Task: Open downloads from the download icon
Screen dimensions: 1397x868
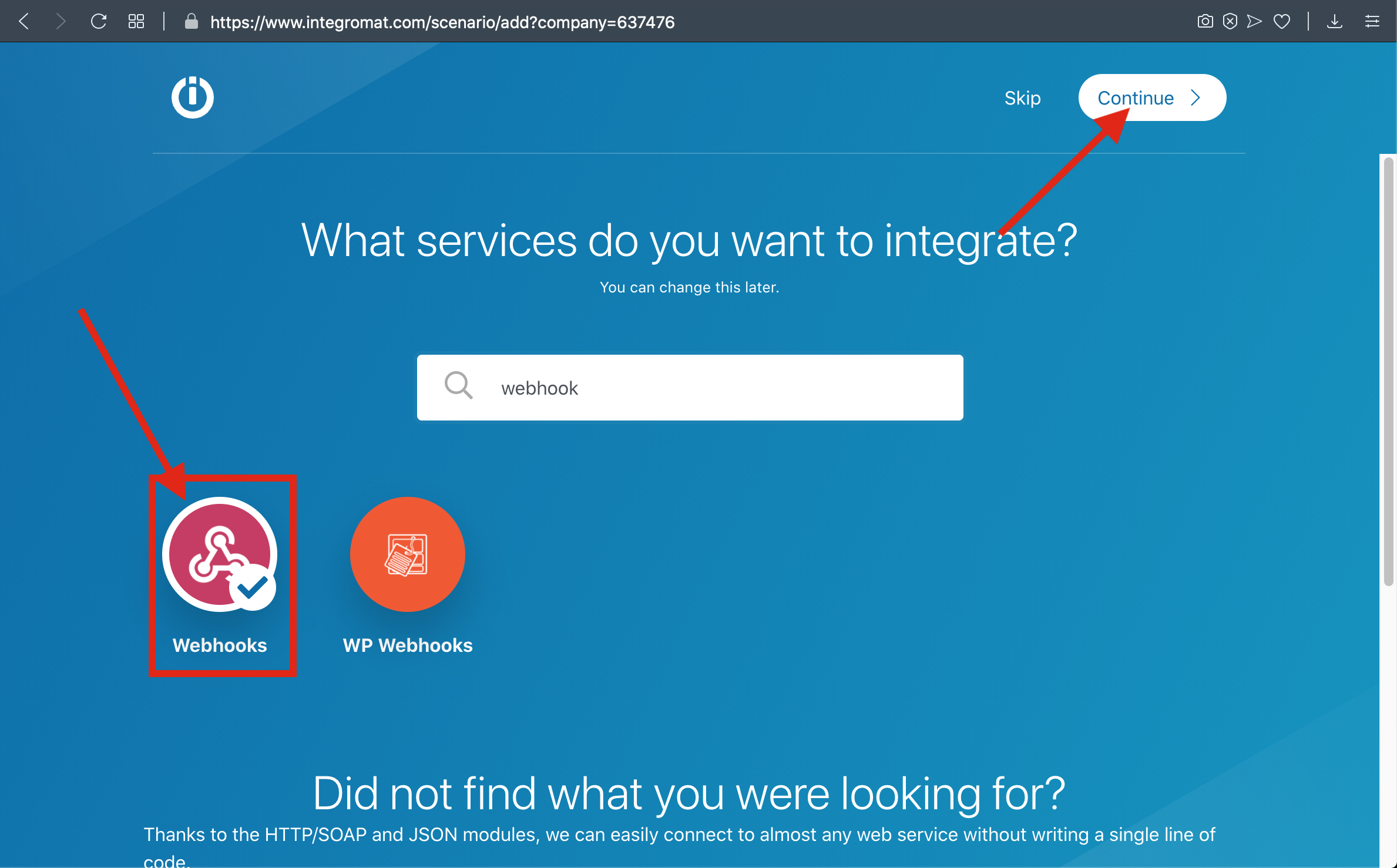Action: click(x=1334, y=22)
